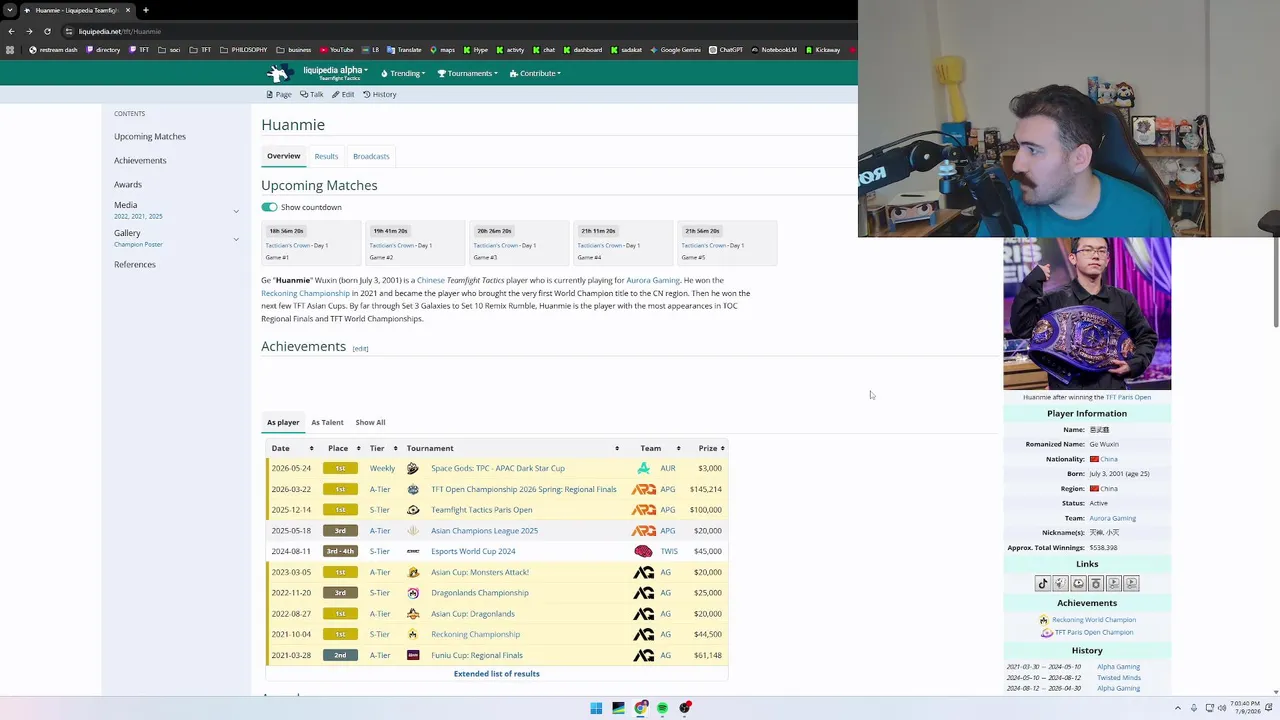The height and width of the screenshot is (720, 1280).
Task: Open the restream dash bookmark
Action: point(53,50)
